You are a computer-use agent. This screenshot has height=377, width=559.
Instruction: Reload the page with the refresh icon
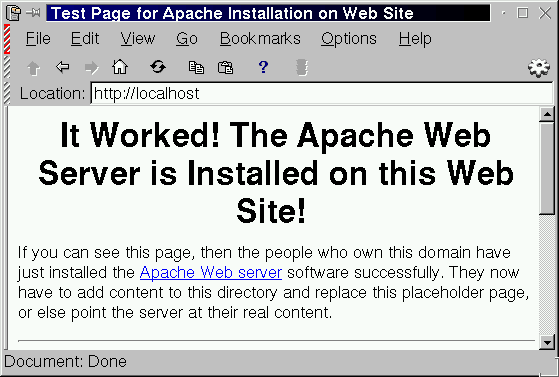pyautogui.click(x=158, y=67)
